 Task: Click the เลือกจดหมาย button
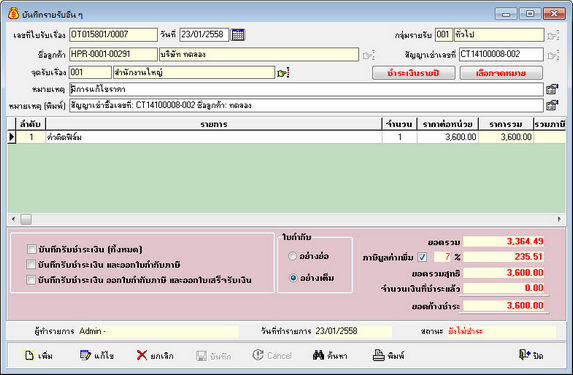pos(501,73)
